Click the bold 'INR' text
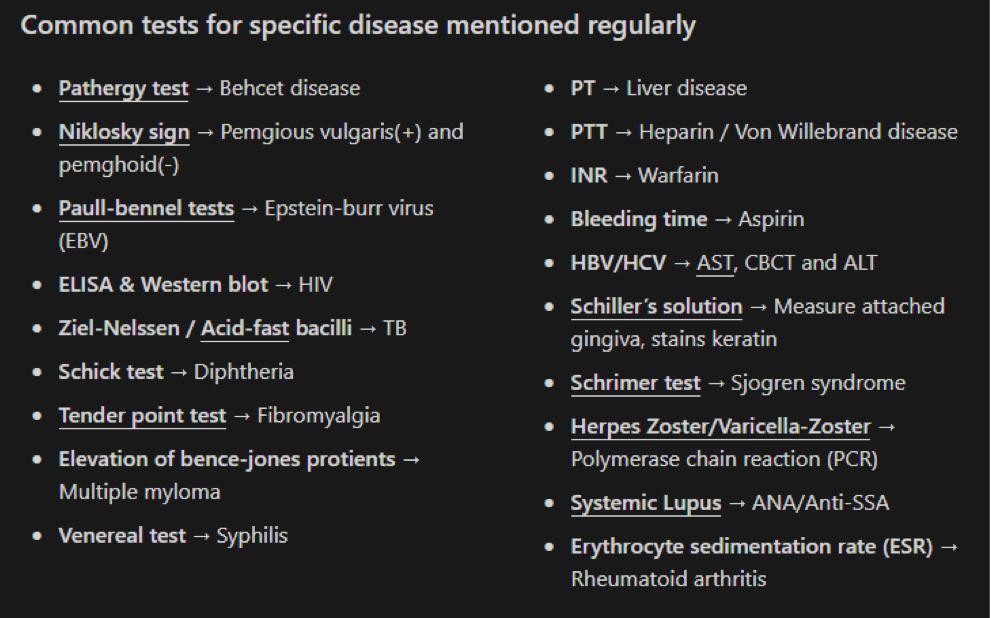991x618 pixels. tap(588, 176)
